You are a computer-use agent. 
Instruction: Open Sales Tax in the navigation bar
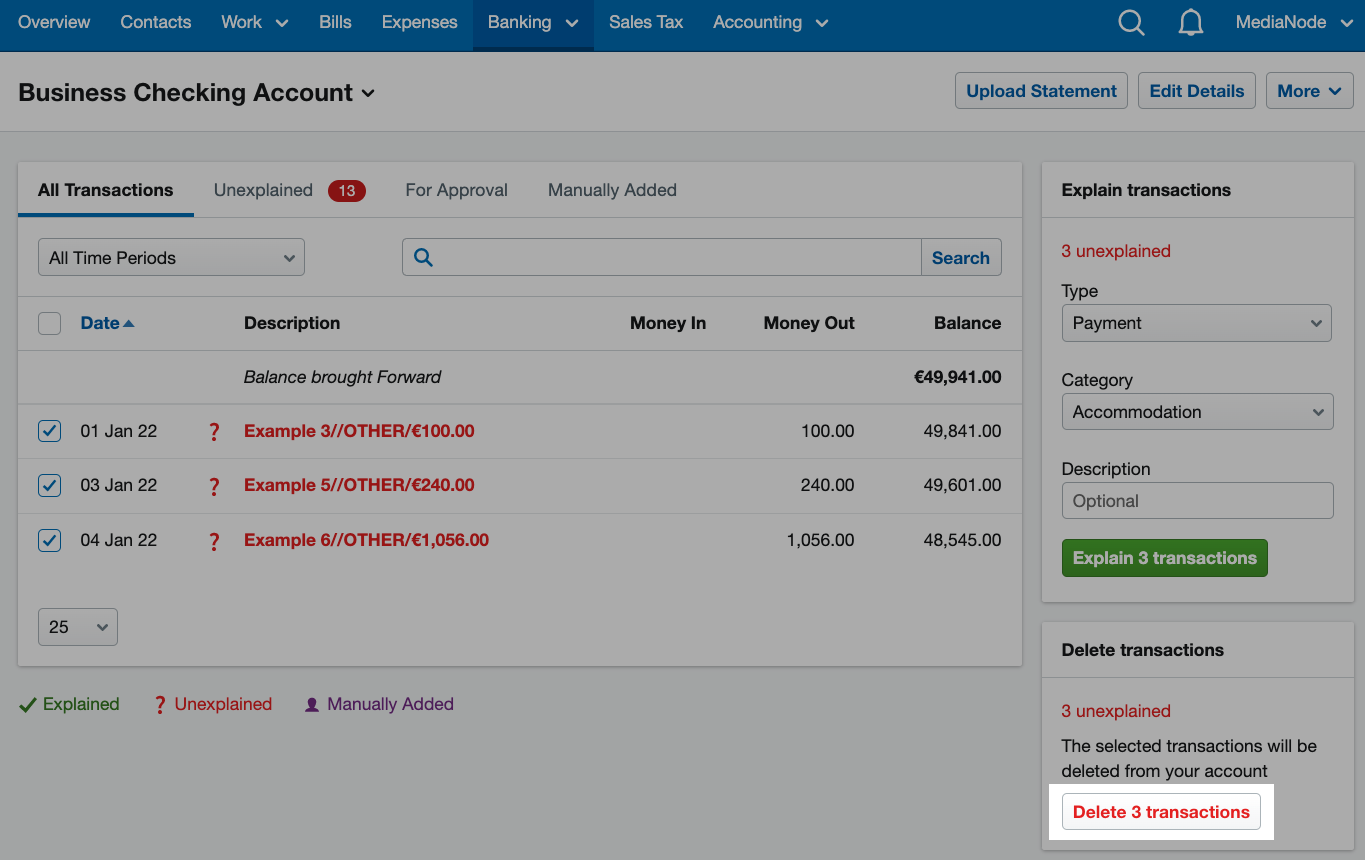[646, 22]
